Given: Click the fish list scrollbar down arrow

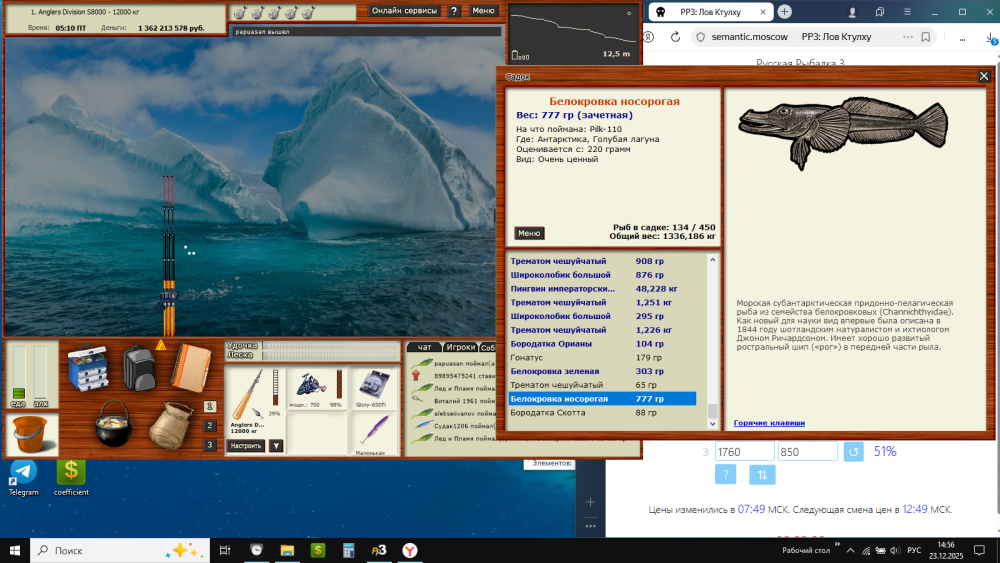Looking at the screenshot, I should tap(712, 423).
